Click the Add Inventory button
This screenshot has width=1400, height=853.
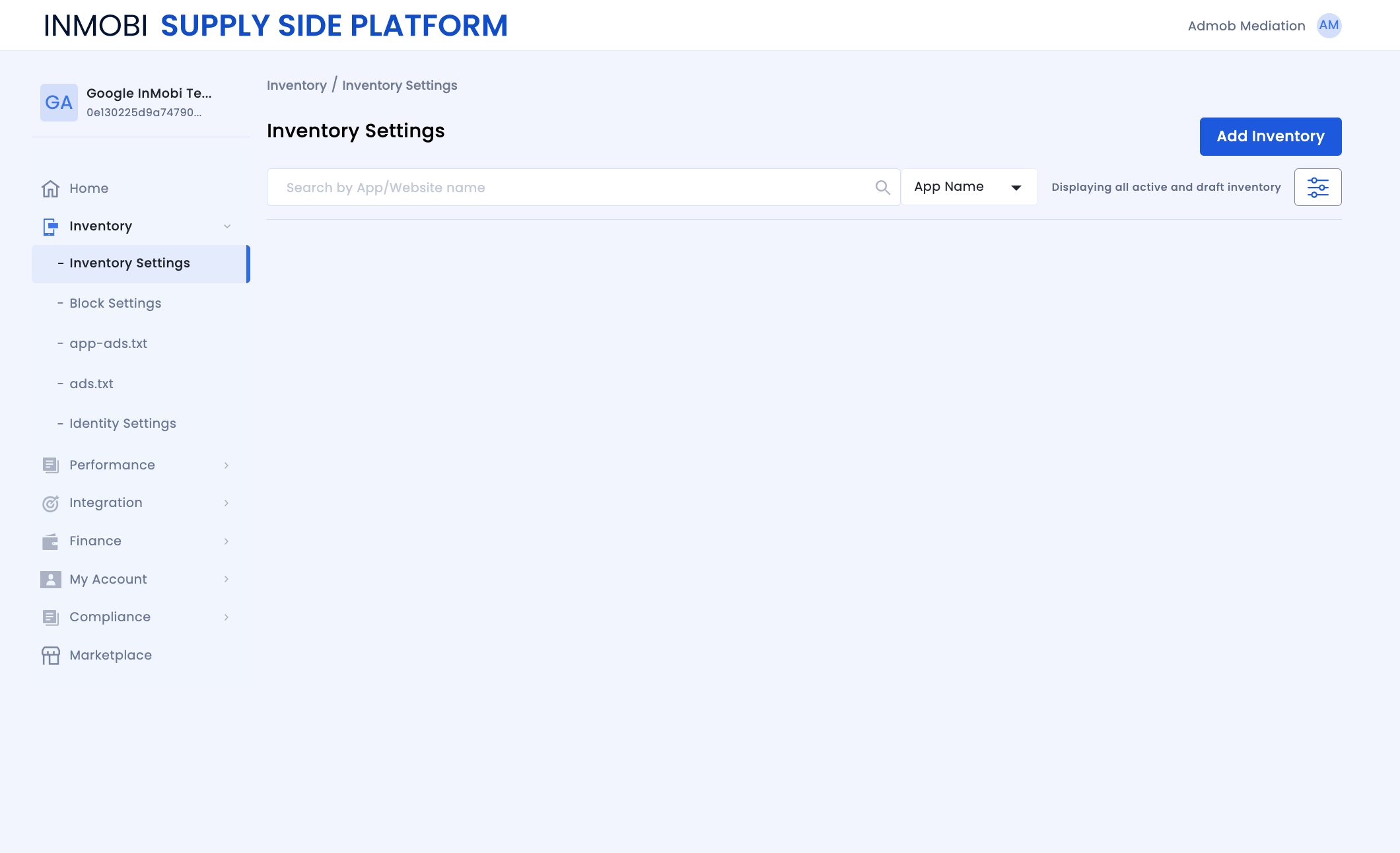(1270, 137)
